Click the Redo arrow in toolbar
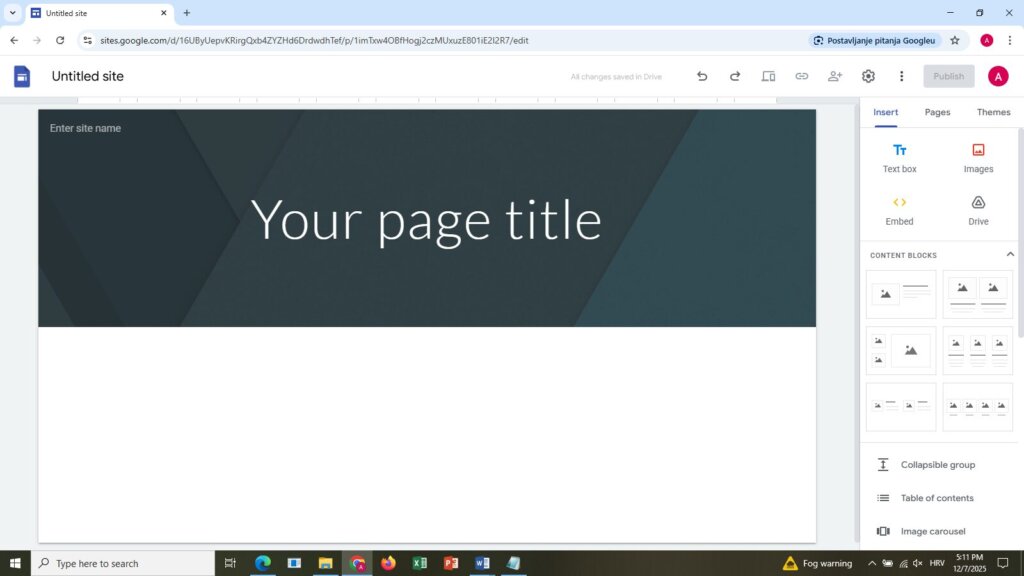The image size is (1024, 576). (x=735, y=76)
